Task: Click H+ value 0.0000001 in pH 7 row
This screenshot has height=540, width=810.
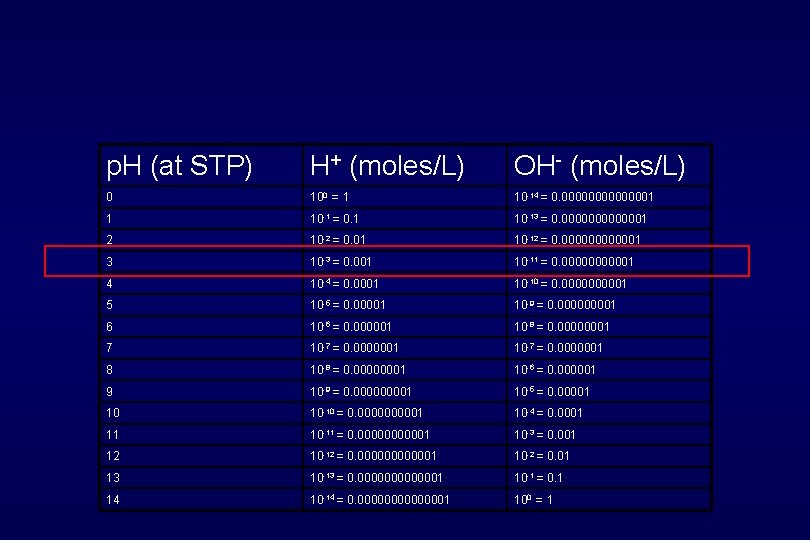Action: 354,348
